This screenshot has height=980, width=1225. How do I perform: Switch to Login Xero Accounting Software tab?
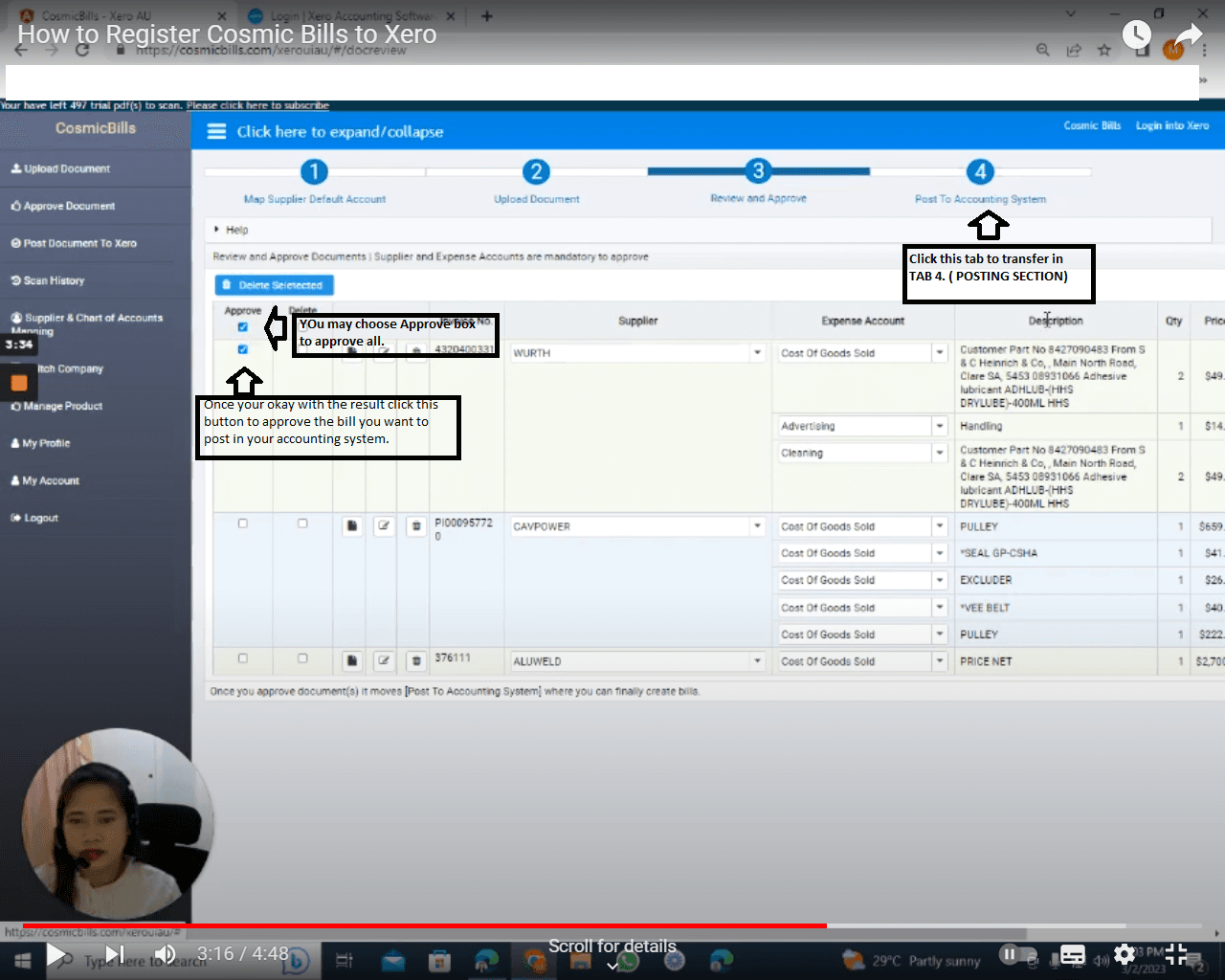coord(351,15)
